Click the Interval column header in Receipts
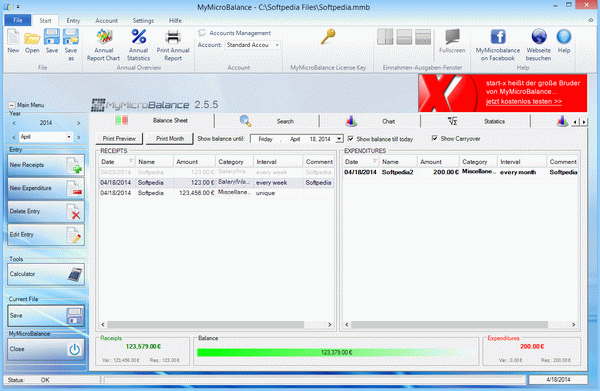Viewport: 600px width, 391px height. point(278,162)
